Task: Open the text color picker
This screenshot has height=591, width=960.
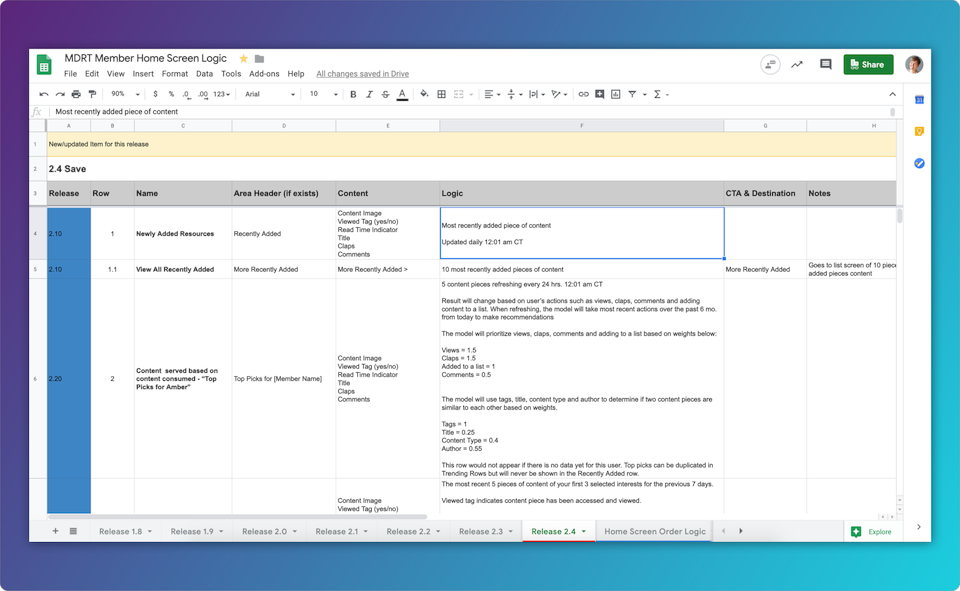Action: [402, 94]
